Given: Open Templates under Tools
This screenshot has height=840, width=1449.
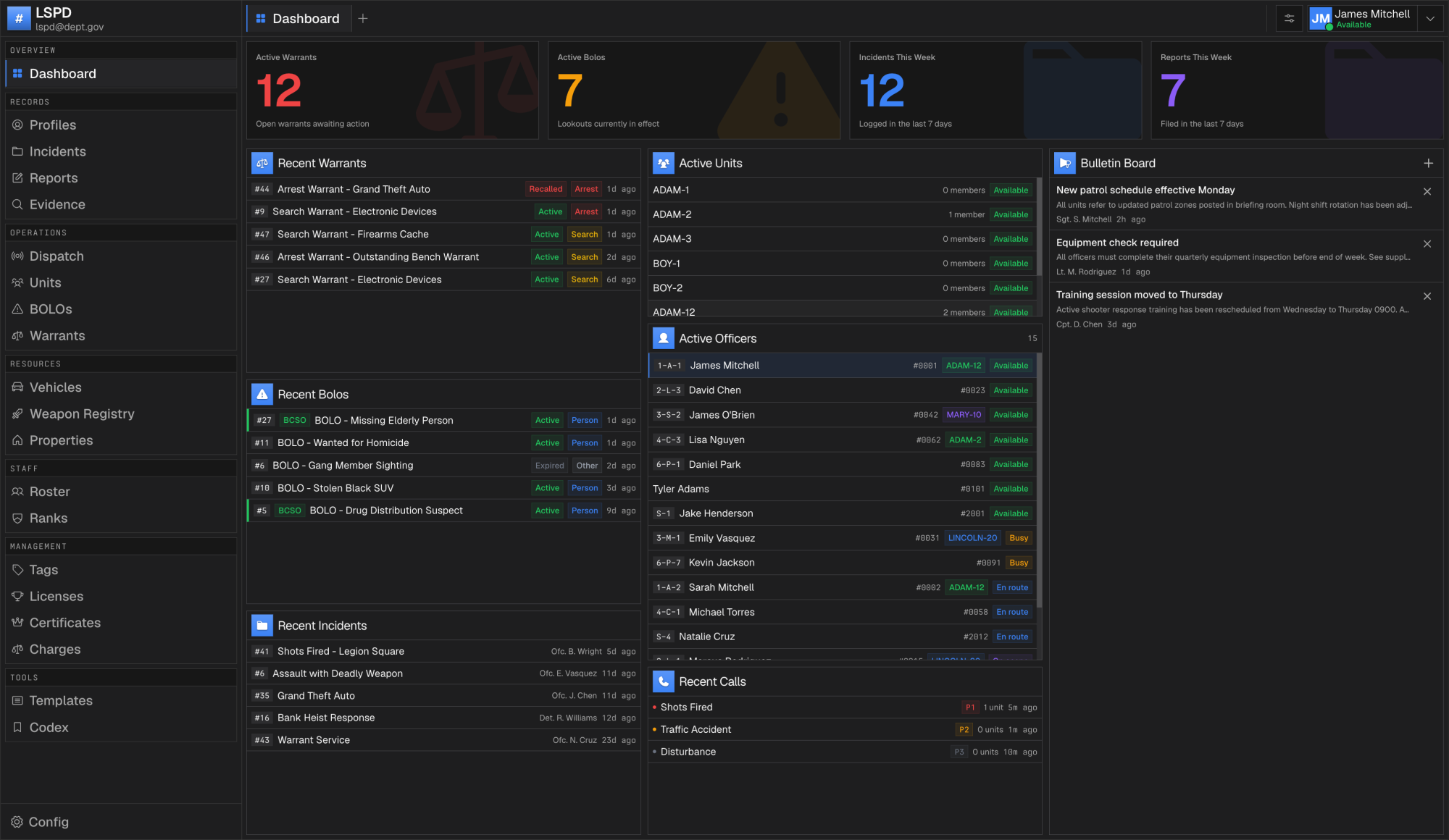Looking at the screenshot, I should pos(121,701).
